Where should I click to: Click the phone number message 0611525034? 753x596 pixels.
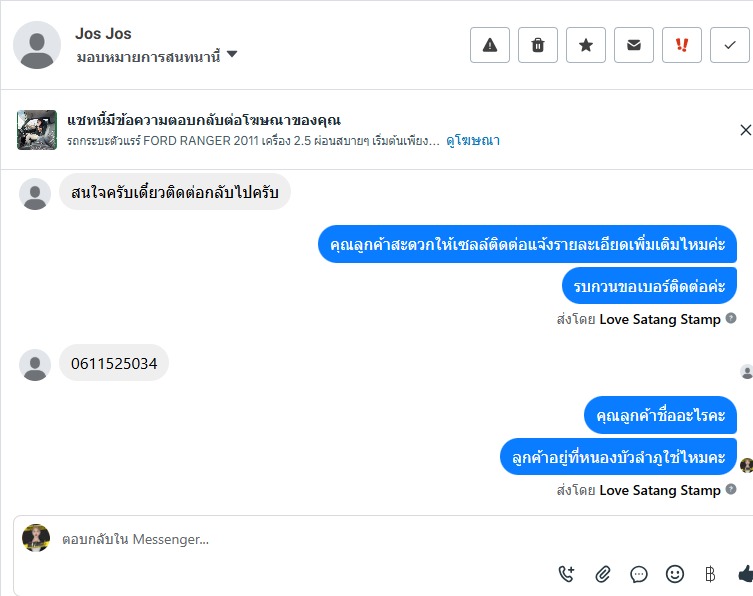tap(114, 364)
